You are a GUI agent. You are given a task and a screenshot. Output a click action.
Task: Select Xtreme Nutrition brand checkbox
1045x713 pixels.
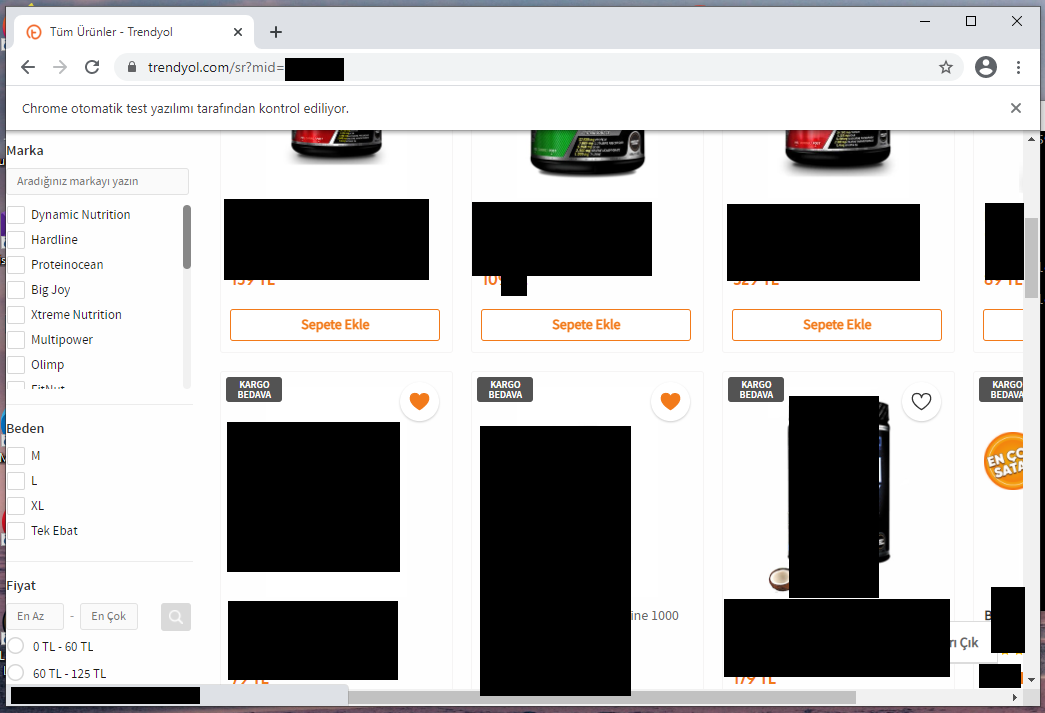click(x=17, y=315)
